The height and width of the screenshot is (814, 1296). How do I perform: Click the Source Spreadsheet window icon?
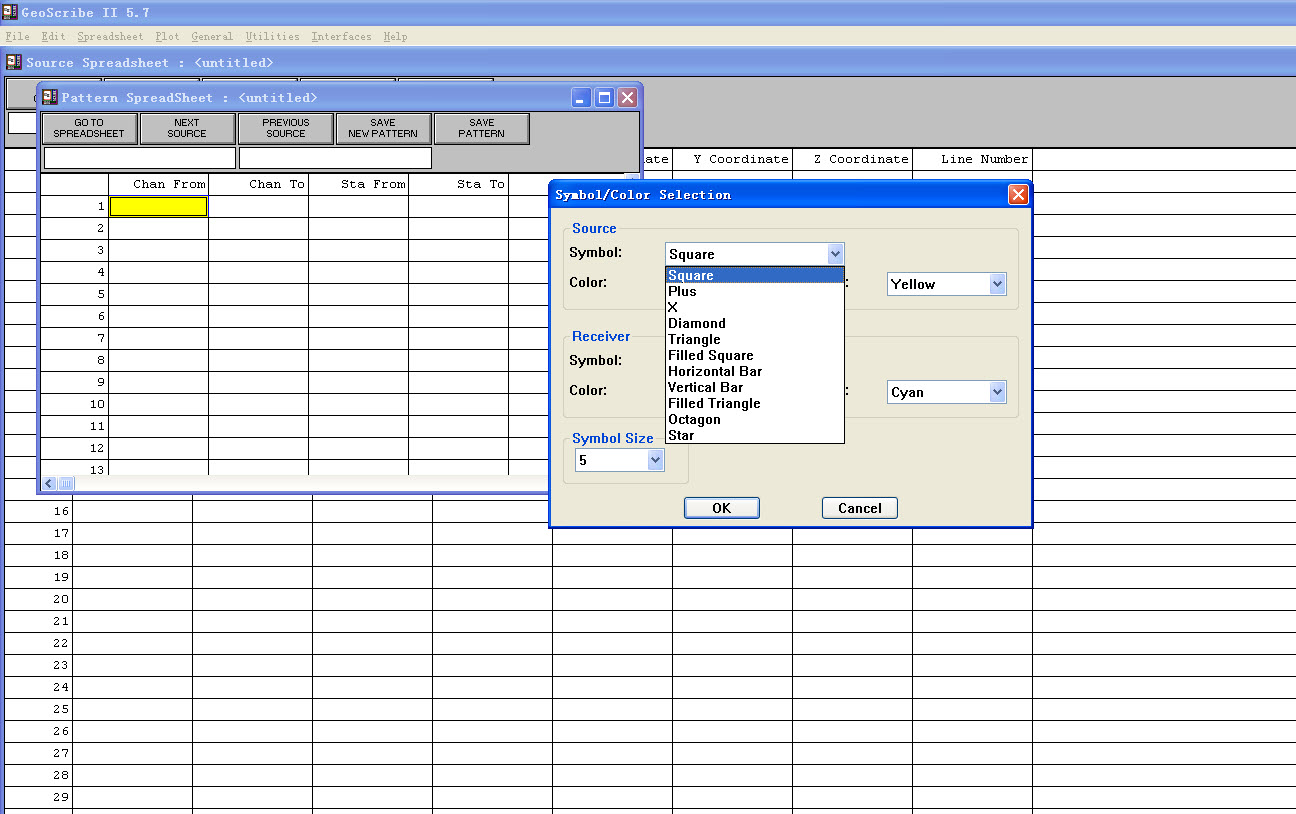[x=14, y=62]
